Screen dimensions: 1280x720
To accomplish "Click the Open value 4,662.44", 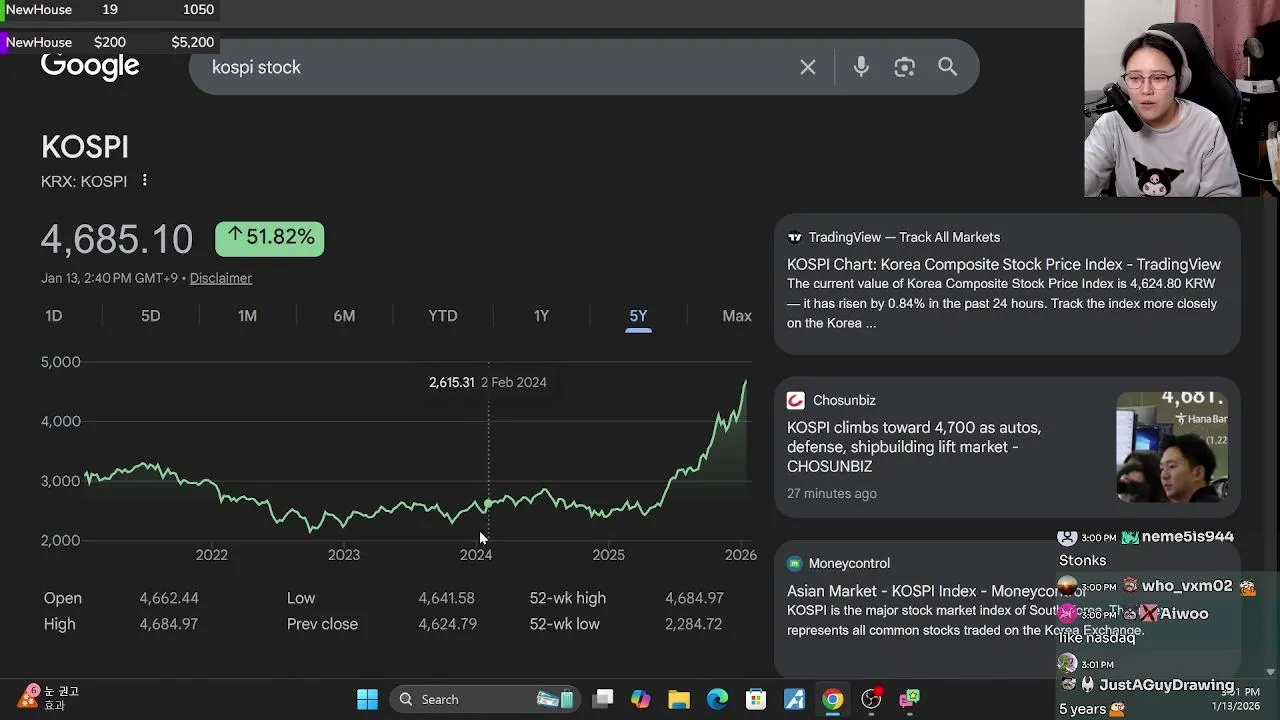I will click(x=169, y=598).
